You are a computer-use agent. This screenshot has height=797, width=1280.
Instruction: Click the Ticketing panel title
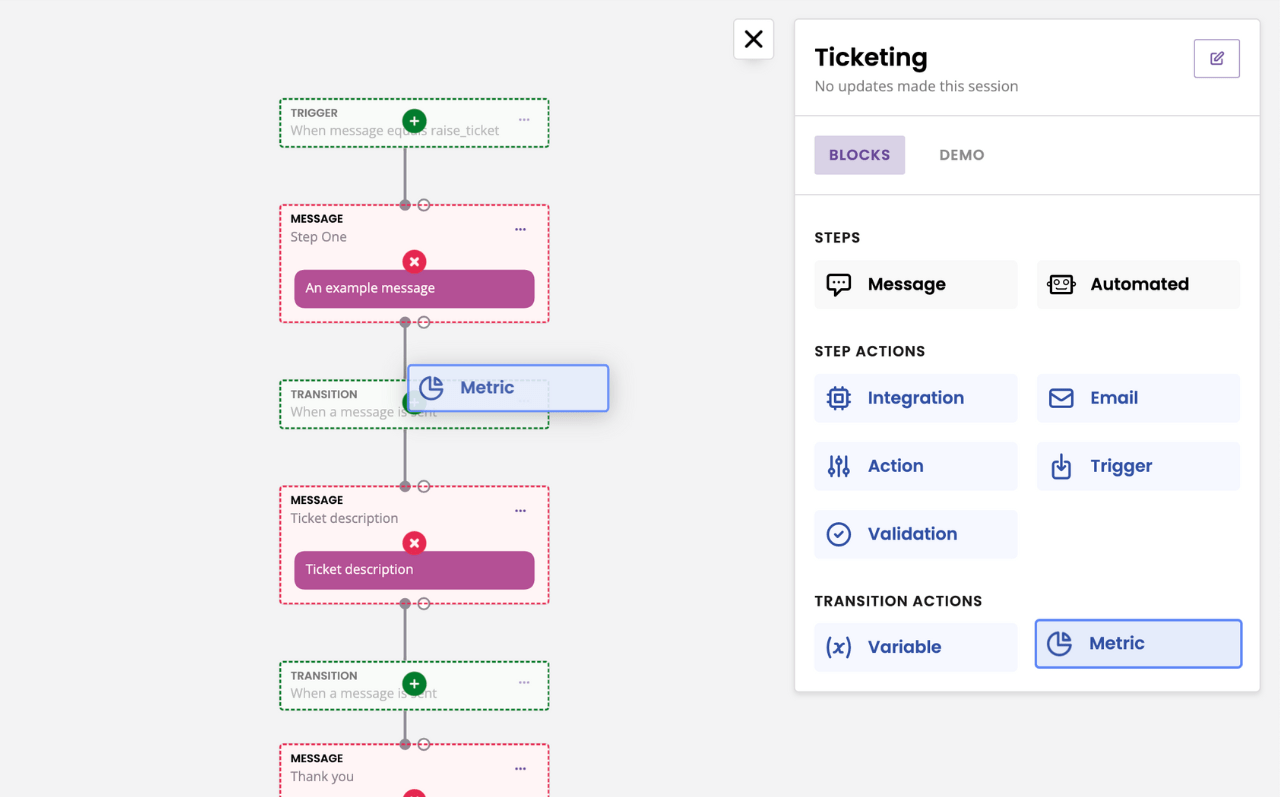tap(871, 57)
